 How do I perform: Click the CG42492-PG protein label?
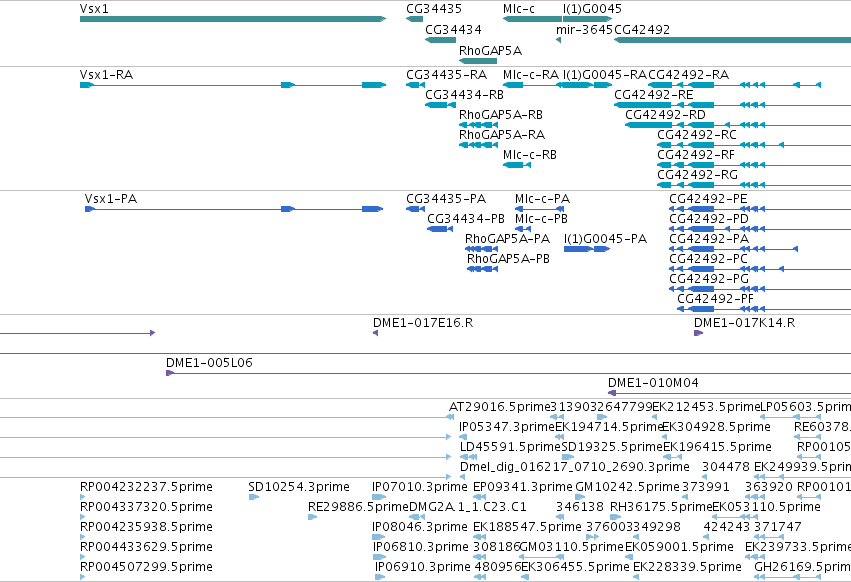coord(708,279)
